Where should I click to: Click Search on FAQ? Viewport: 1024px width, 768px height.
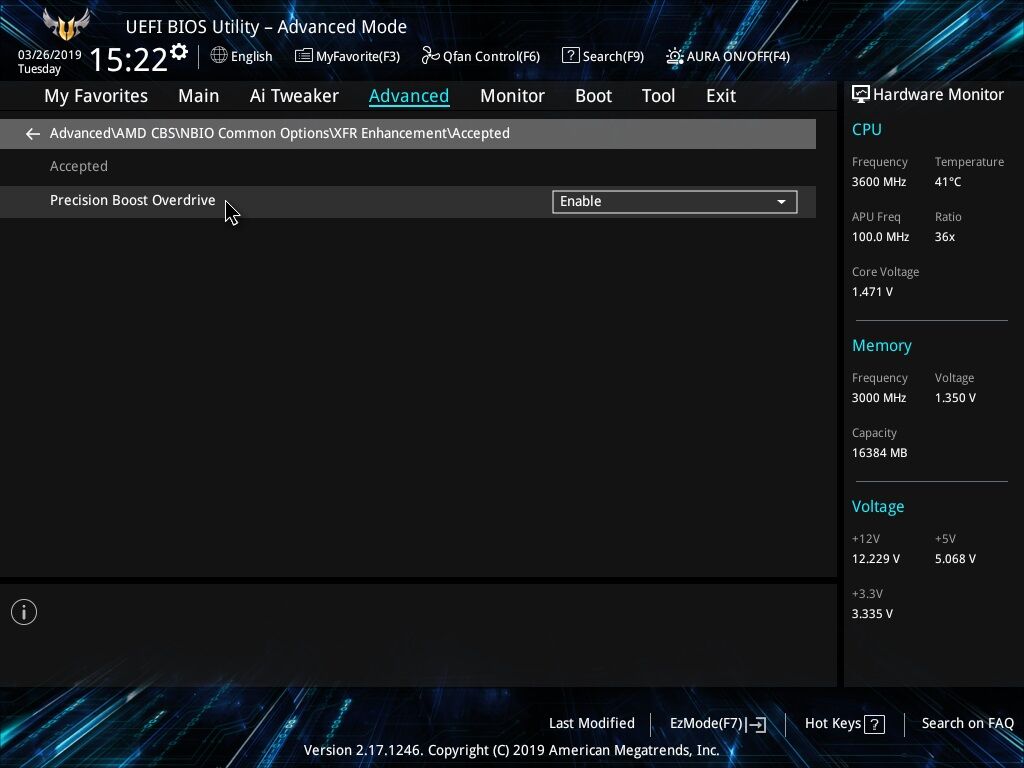point(968,723)
